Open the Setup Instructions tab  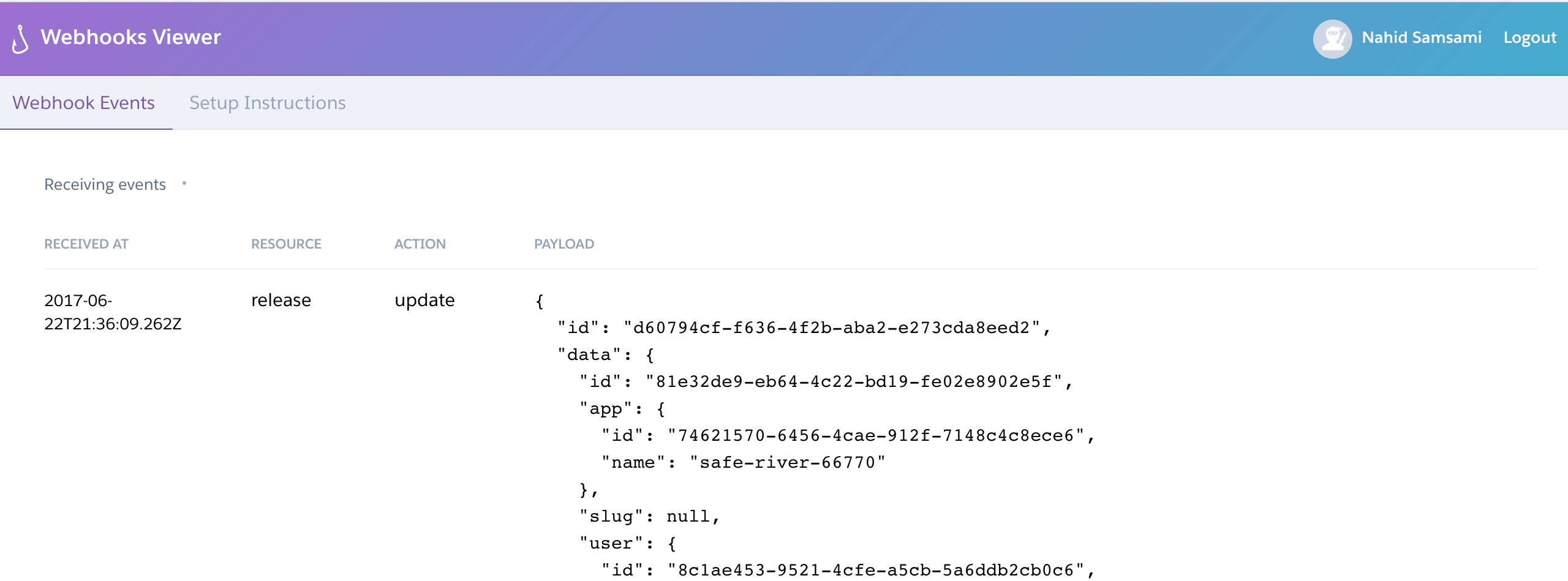point(268,102)
